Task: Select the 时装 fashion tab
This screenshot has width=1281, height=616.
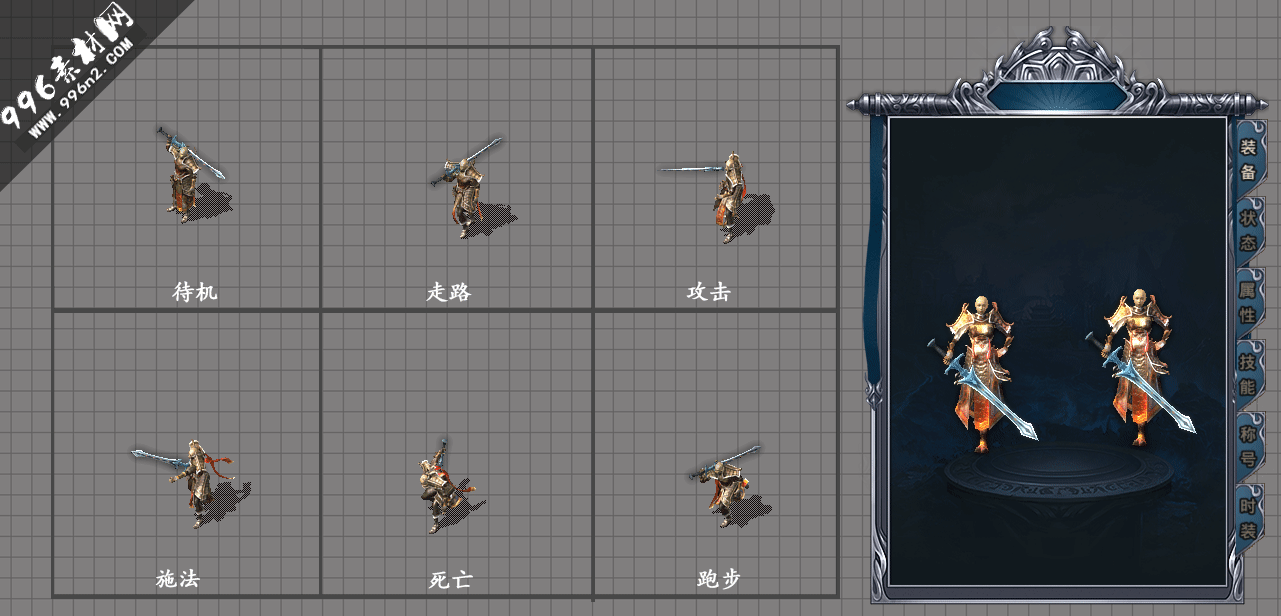Action: pos(1248,518)
